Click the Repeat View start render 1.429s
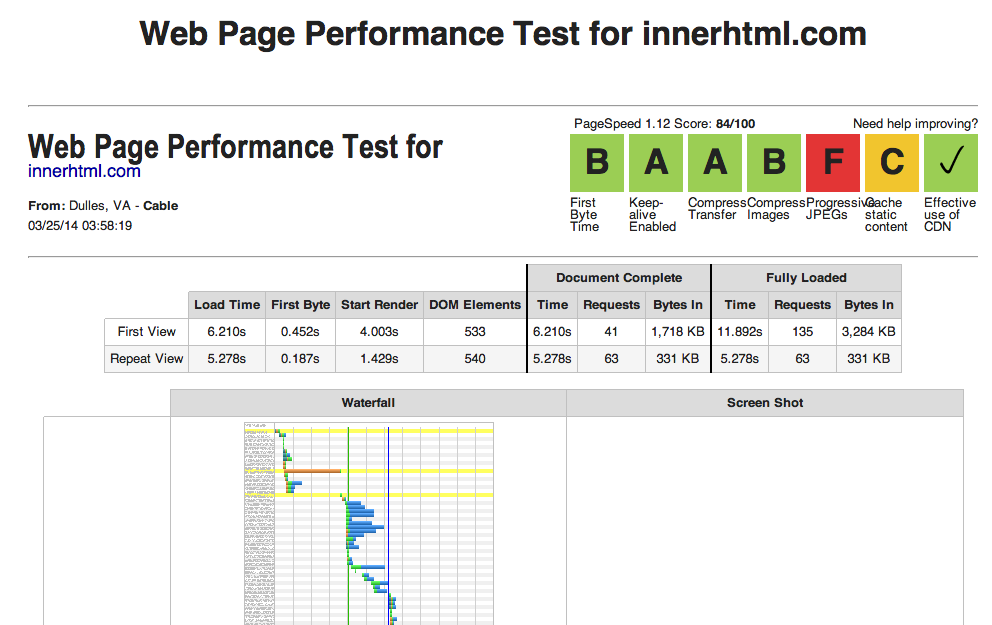992x625 pixels. tap(380, 359)
